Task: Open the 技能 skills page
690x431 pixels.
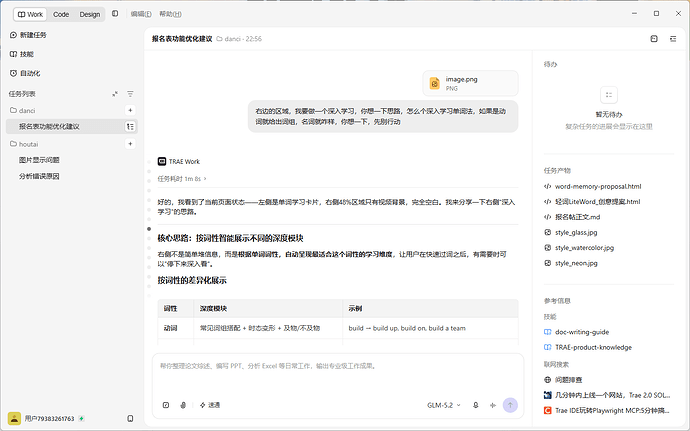Action: coord(22,54)
